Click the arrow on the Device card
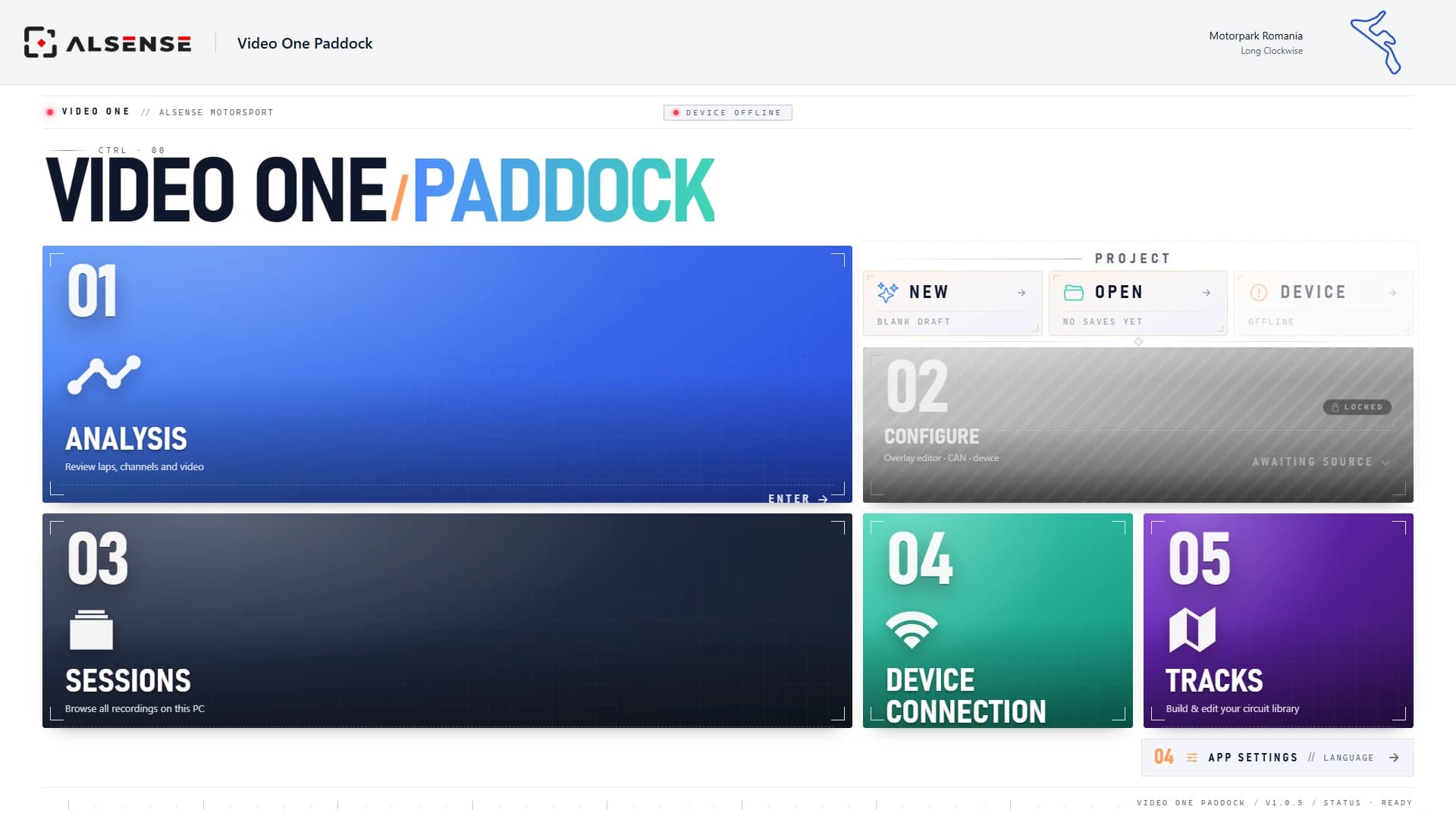Viewport: 1456px width, 819px height. [1392, 293]
